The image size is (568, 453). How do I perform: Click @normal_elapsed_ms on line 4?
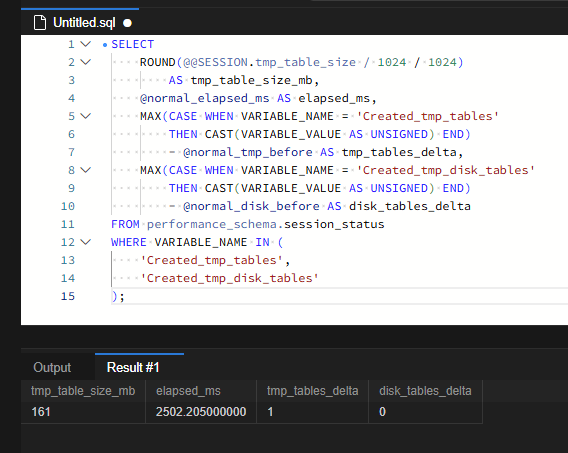pyautogui.click(x=205, y=98)
